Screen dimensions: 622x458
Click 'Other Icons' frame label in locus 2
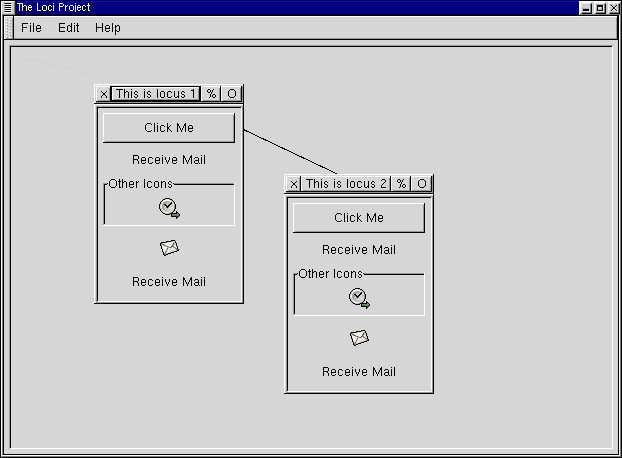[x=330, y=274]
